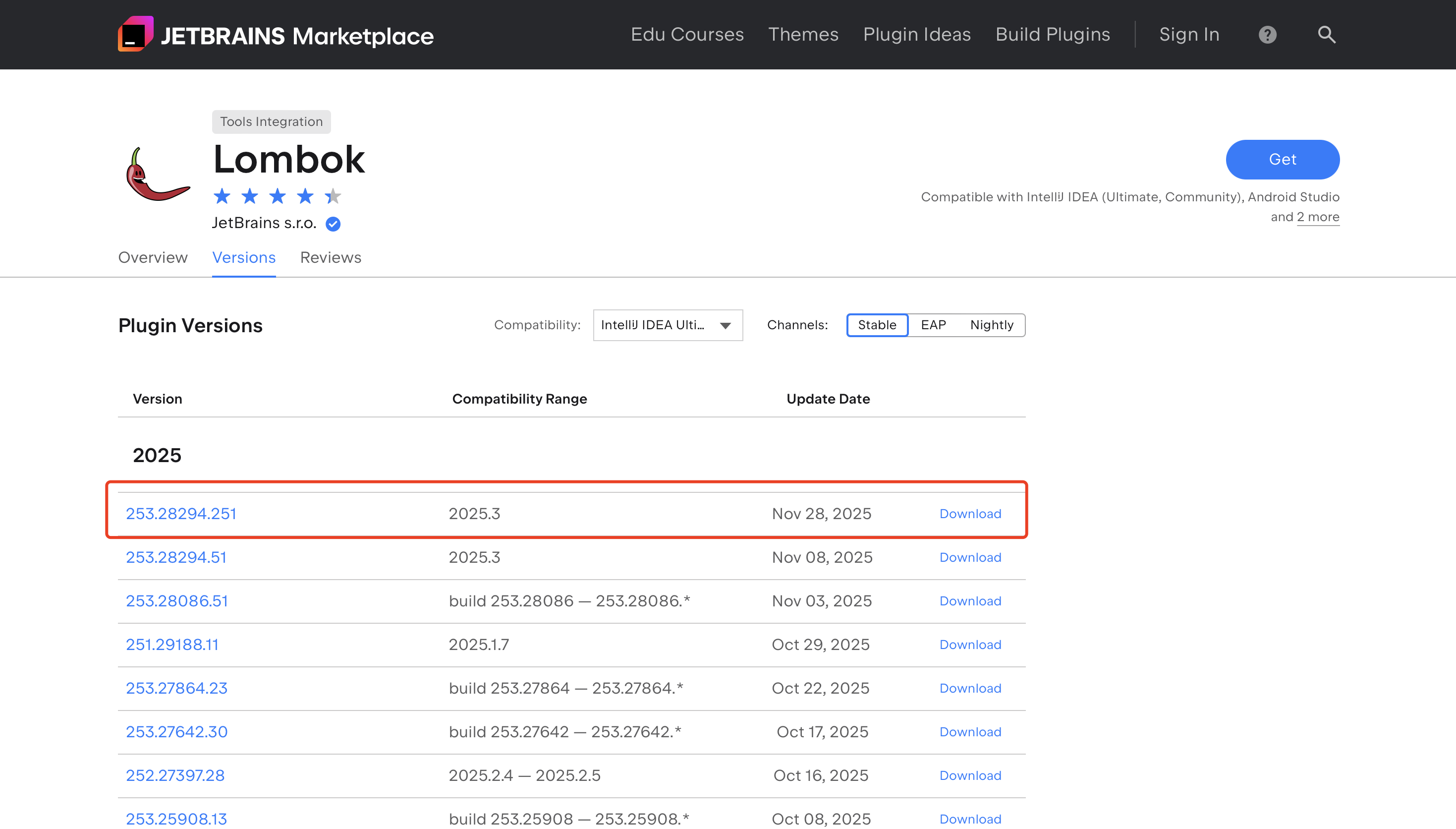Click Sign In in the header
The width and height of the screenshot is (1456, 829).
coord(1189,35)
